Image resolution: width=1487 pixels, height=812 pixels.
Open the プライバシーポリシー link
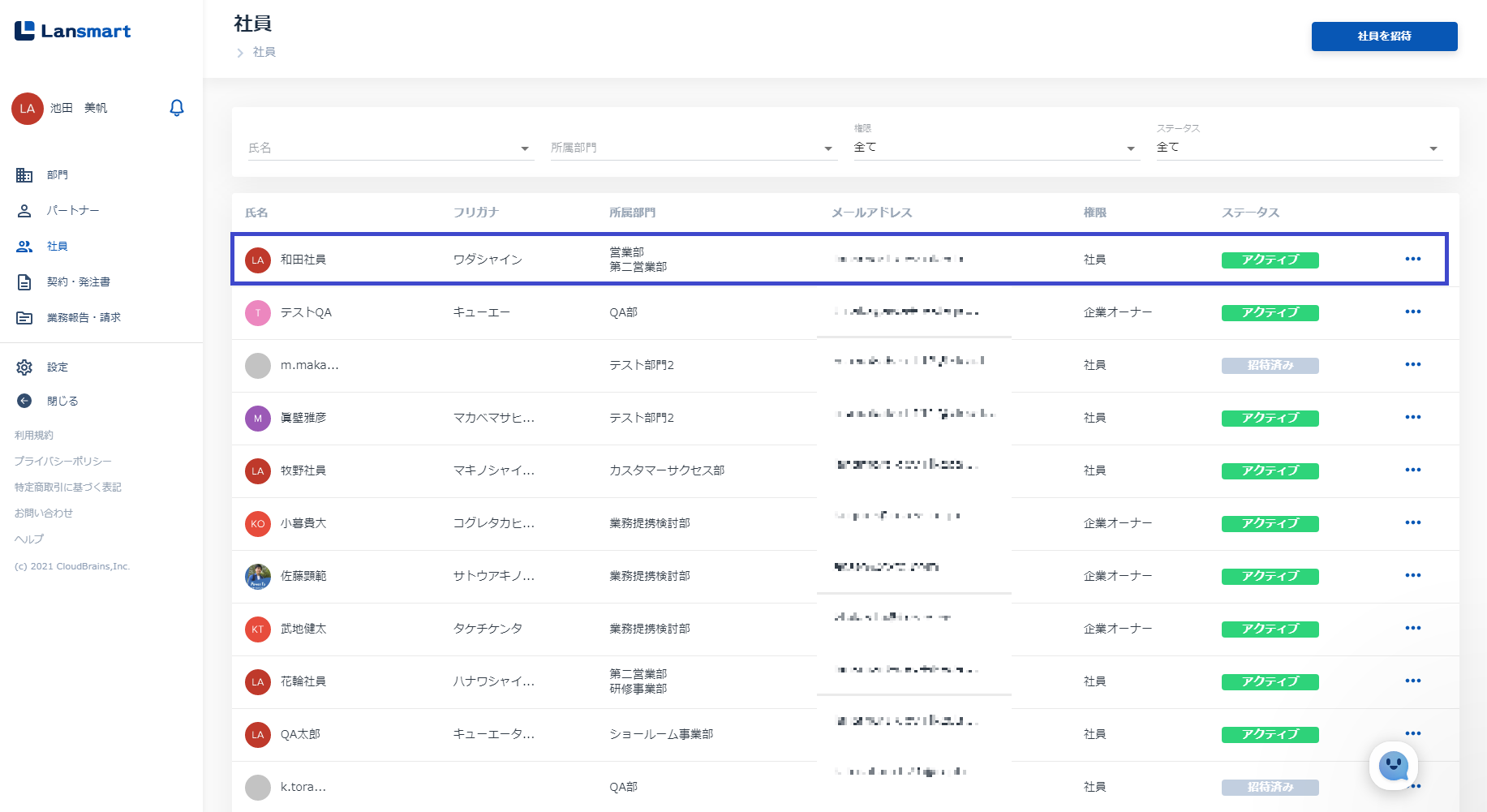(63, 462)
